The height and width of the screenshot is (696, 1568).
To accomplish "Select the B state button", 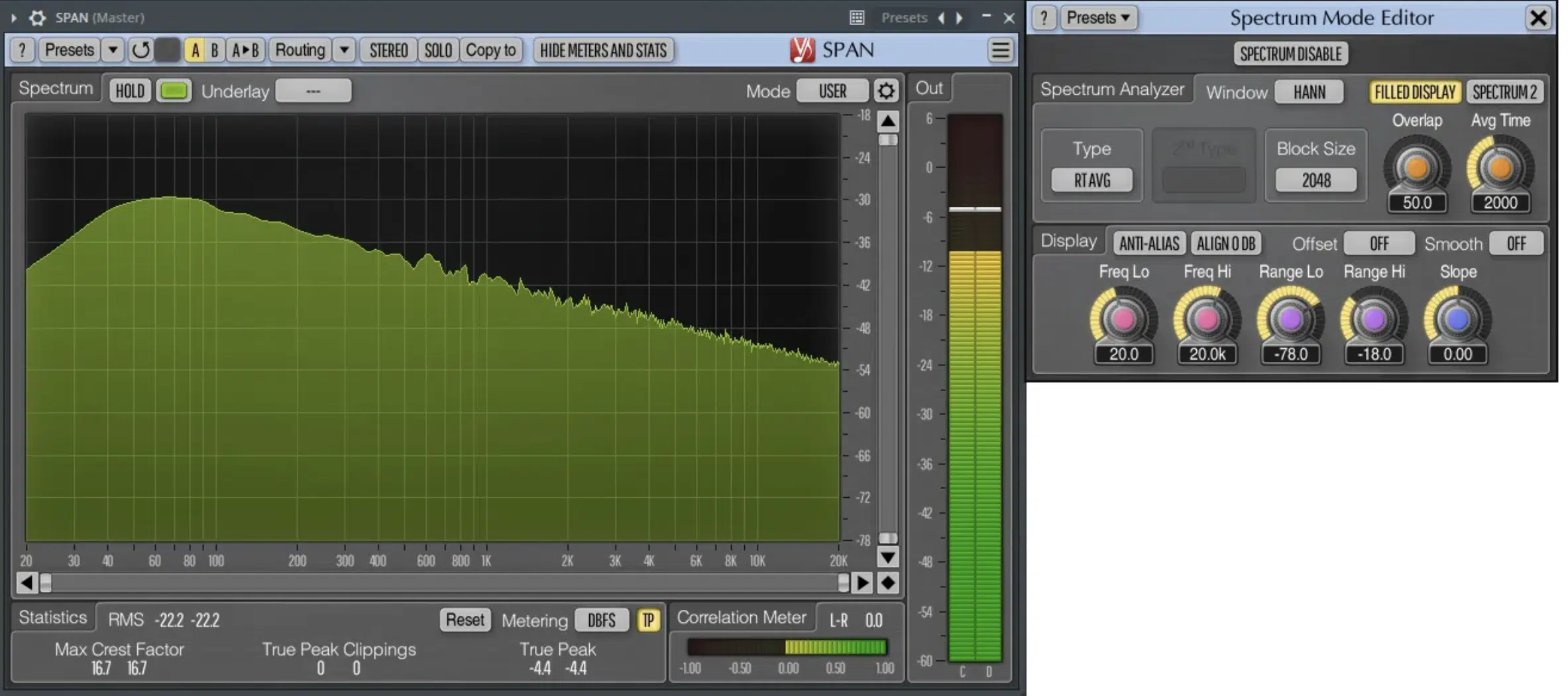I will [215, 50].
